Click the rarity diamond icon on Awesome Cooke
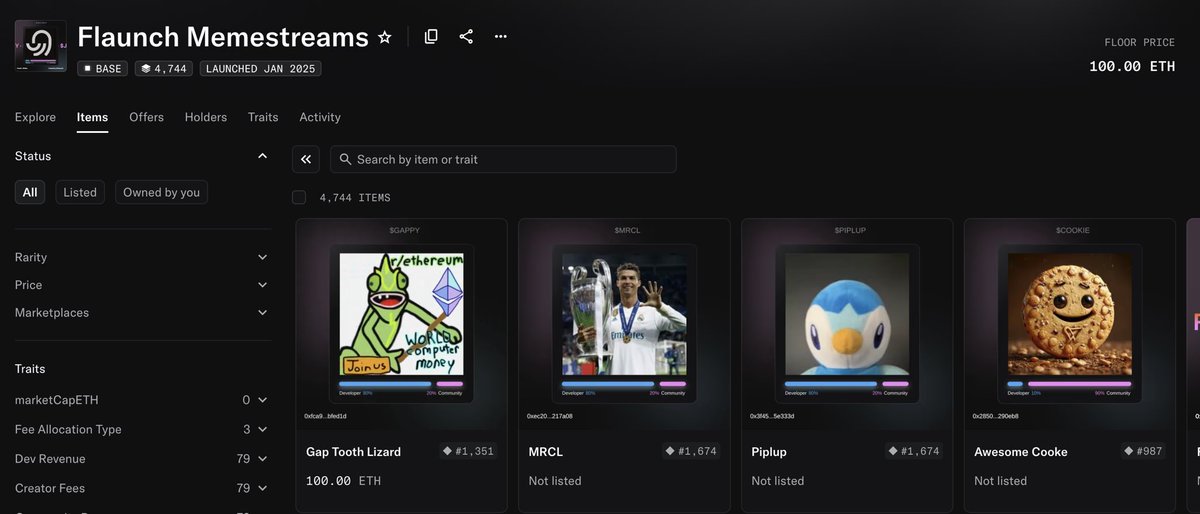 [x=1130, y=451]
